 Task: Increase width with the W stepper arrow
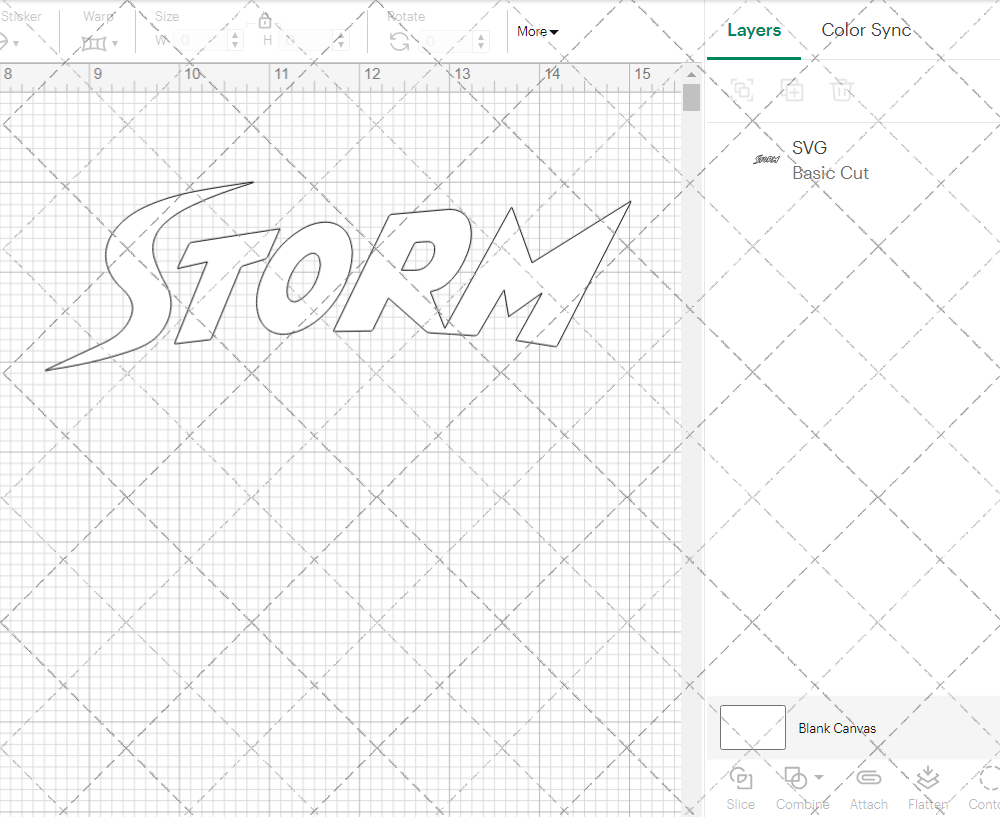pyautogui.click(x=234, y=36)
